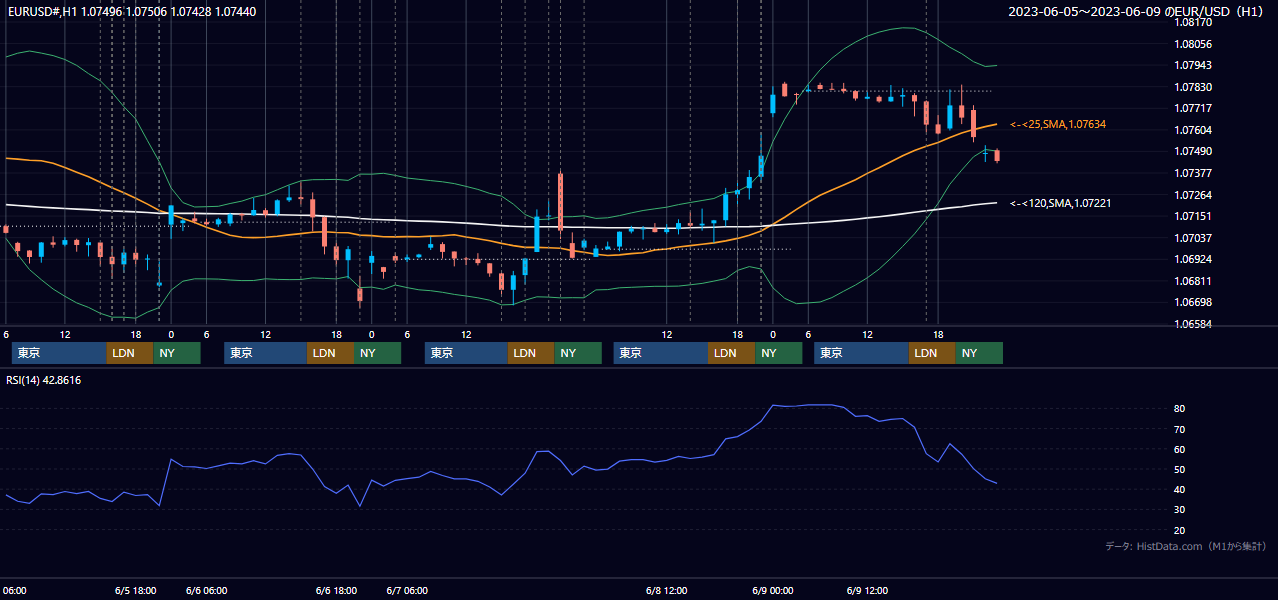Click RSI scale value 50
Viewport: 1278px width, 600px height.
pyautogui.click(x=1180, y=469)
